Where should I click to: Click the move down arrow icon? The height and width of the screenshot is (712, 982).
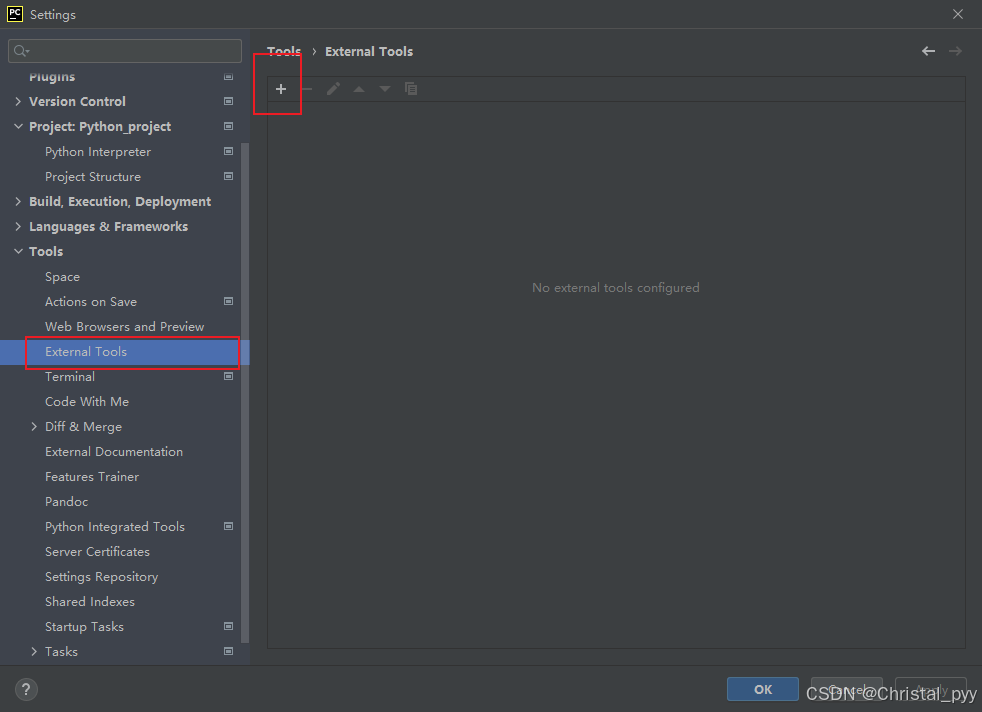coord(385,89)
